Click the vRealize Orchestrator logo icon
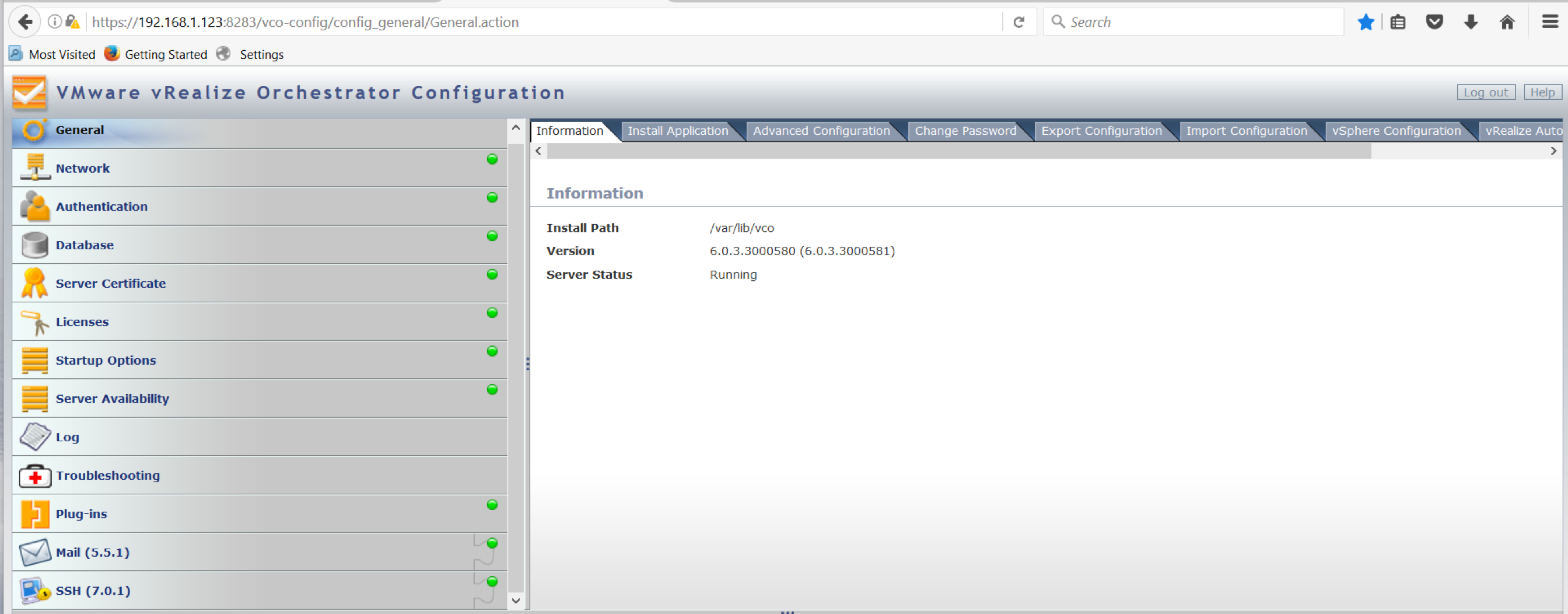1568x614 pixels. point(29,93)
